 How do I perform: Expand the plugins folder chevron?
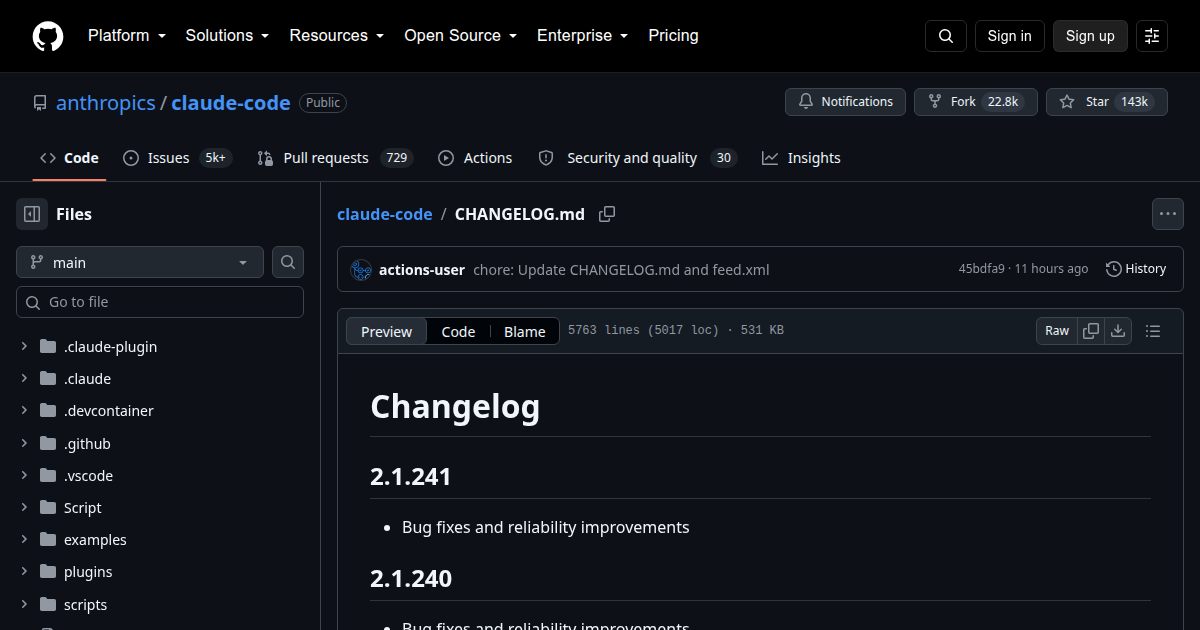click(24, 572)
